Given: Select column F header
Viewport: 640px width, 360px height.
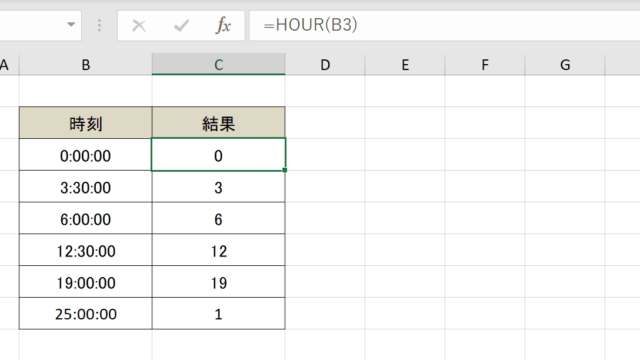Looking at the screenshot, I should coord(485,64).
